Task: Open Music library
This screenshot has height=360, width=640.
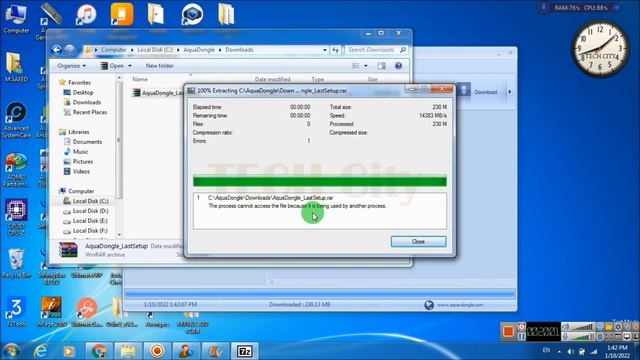Action: coord(80,152)
